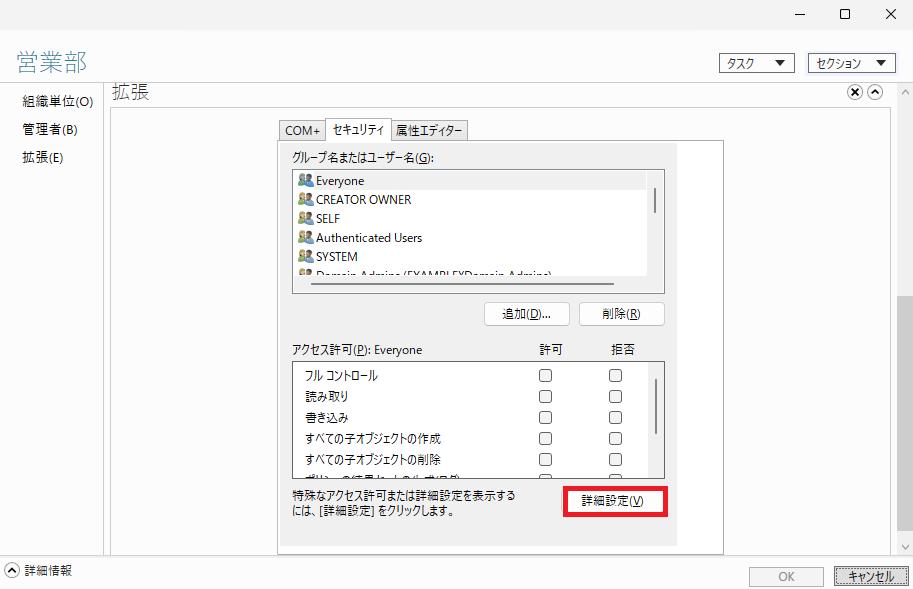Deny 書き込み permission checkbox

tap(615, 417)
